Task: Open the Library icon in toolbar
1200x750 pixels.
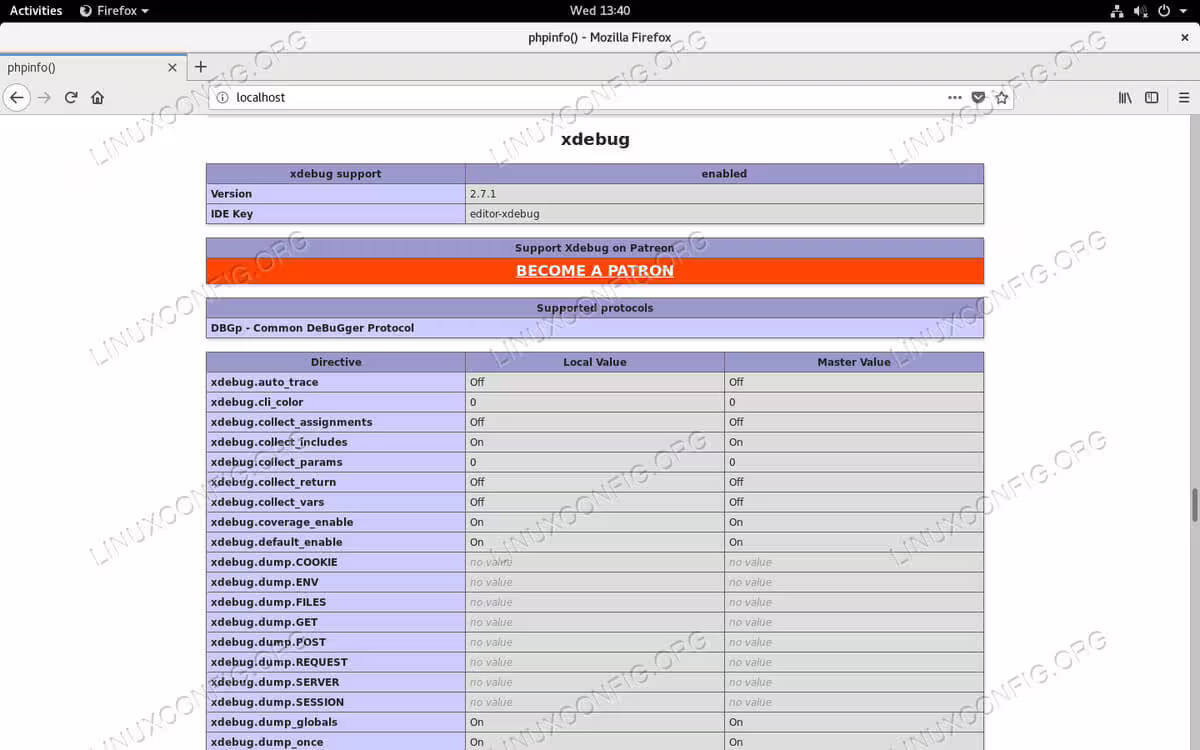Action: [1125, 98]
